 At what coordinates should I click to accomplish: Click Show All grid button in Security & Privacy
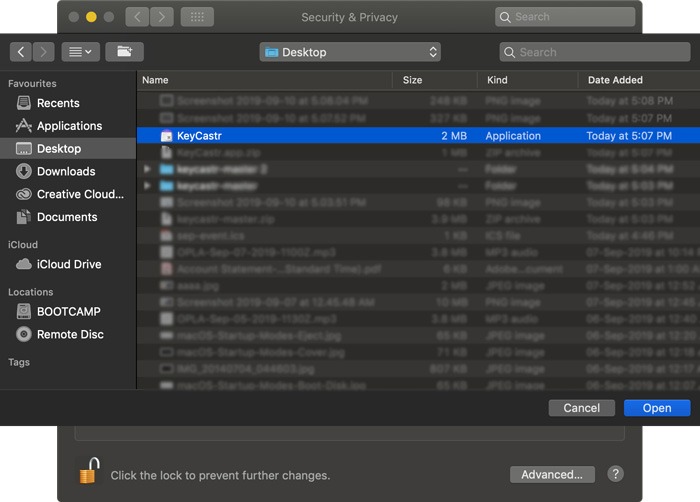(x=197, y=17)
